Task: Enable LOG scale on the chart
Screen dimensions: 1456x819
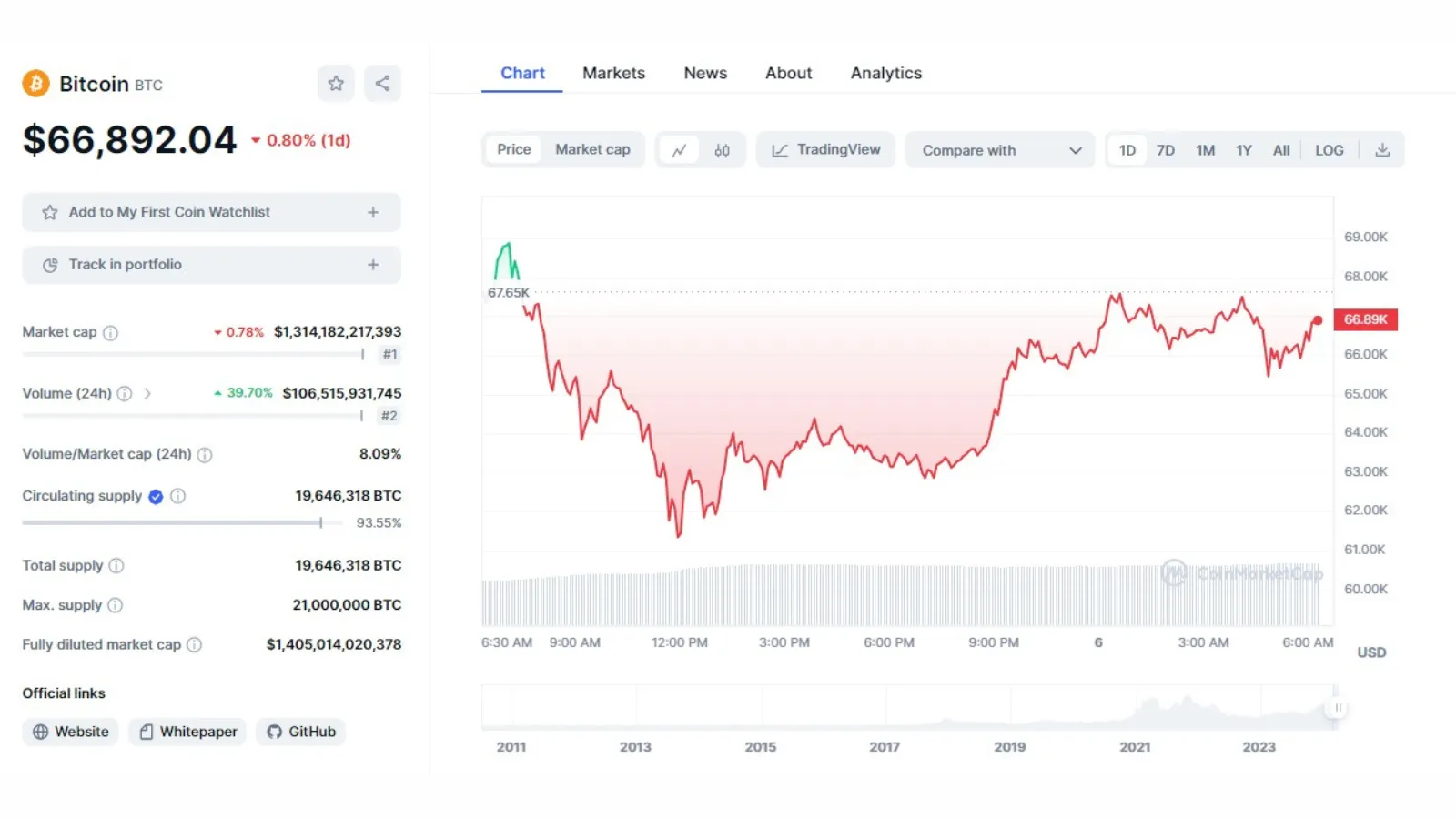Action: click(x=1329, y=150)
